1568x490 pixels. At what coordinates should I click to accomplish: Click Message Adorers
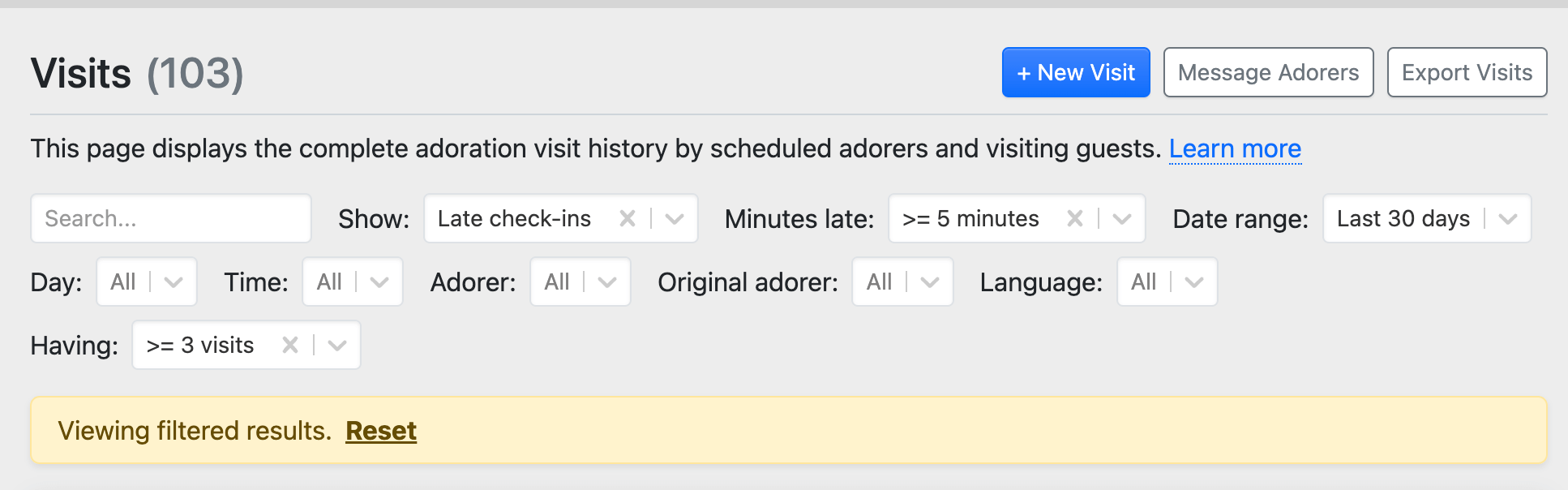(x=1268, y=72)
